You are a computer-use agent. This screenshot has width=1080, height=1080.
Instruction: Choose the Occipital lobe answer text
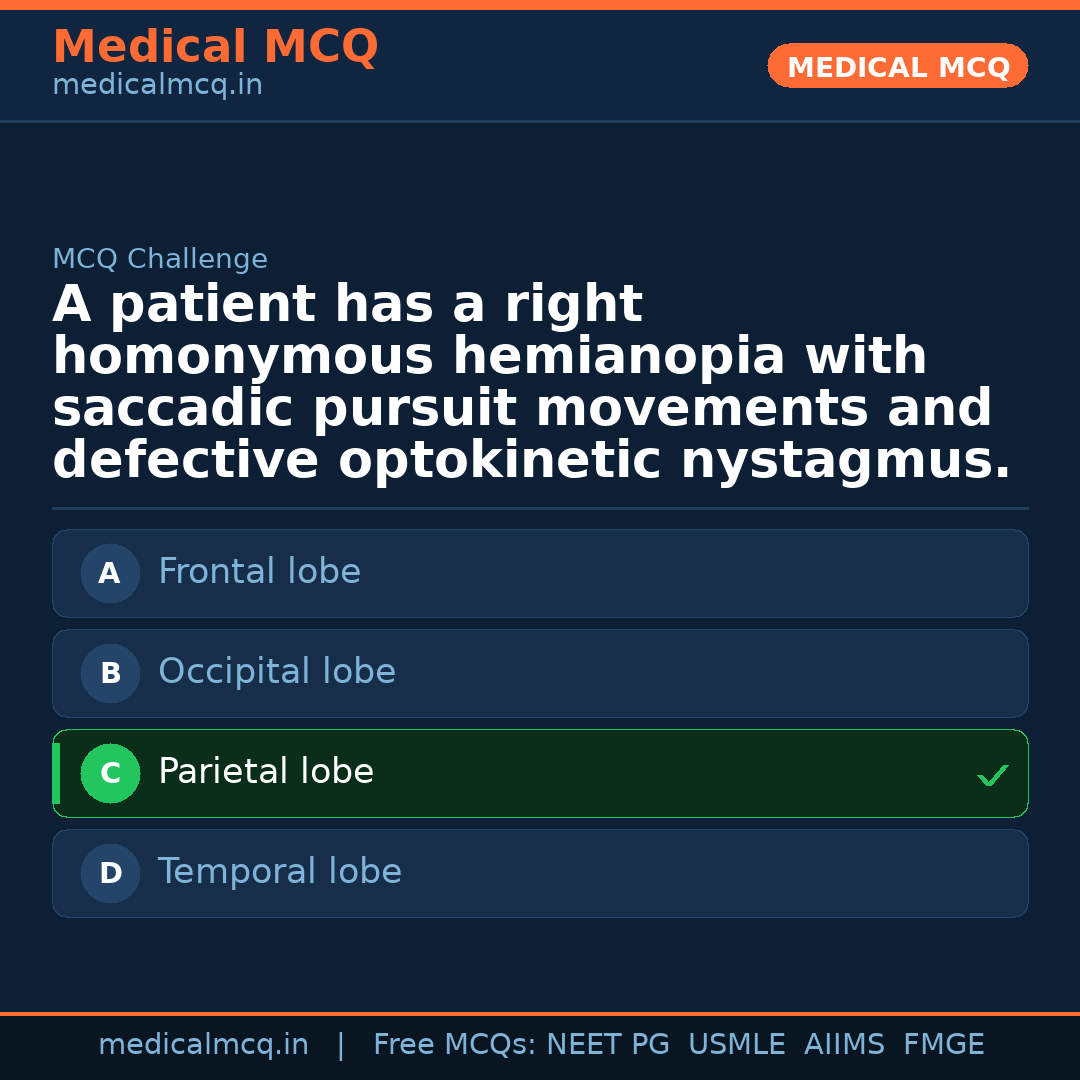[277, 672]
